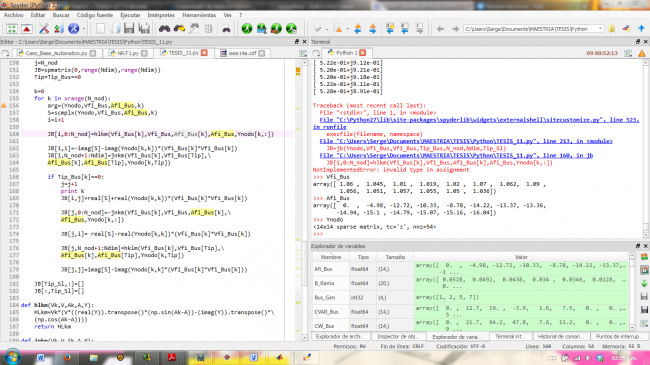
Task: Select the Bus_Gen variable row
Action: pyautogui.click(x=471, y=297)
